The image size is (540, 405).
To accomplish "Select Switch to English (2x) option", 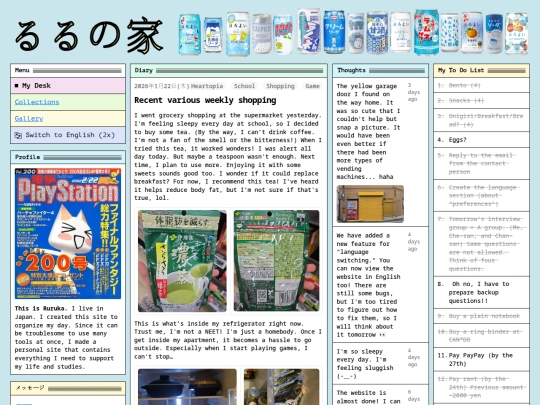I will [68, 135].
